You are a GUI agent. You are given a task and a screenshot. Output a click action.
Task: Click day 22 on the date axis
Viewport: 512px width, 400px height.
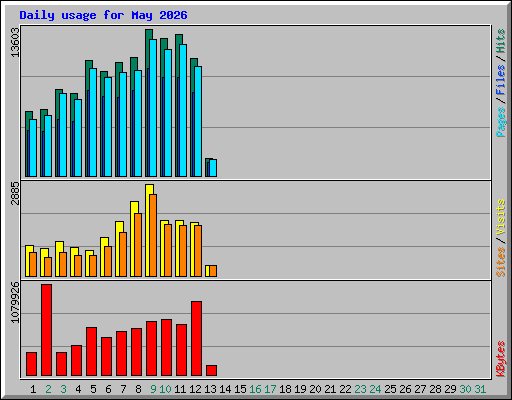[x=345, y=389]
